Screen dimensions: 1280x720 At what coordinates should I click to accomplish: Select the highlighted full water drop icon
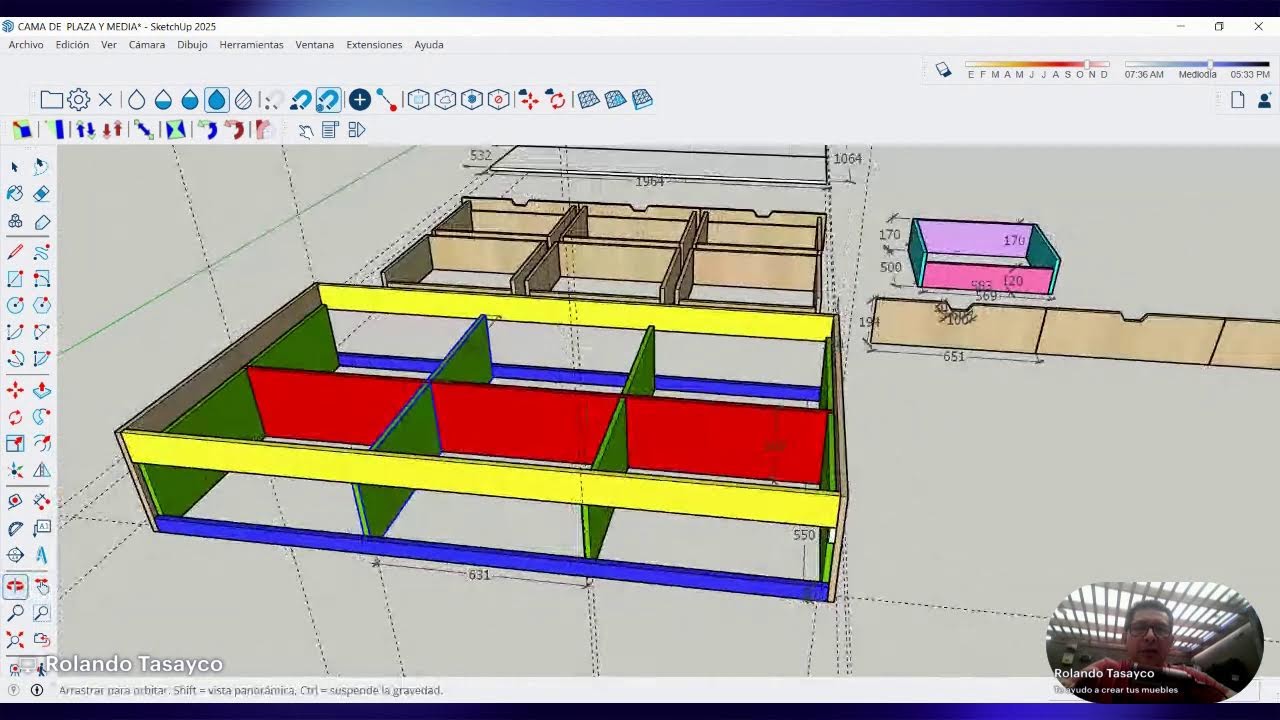217,100
